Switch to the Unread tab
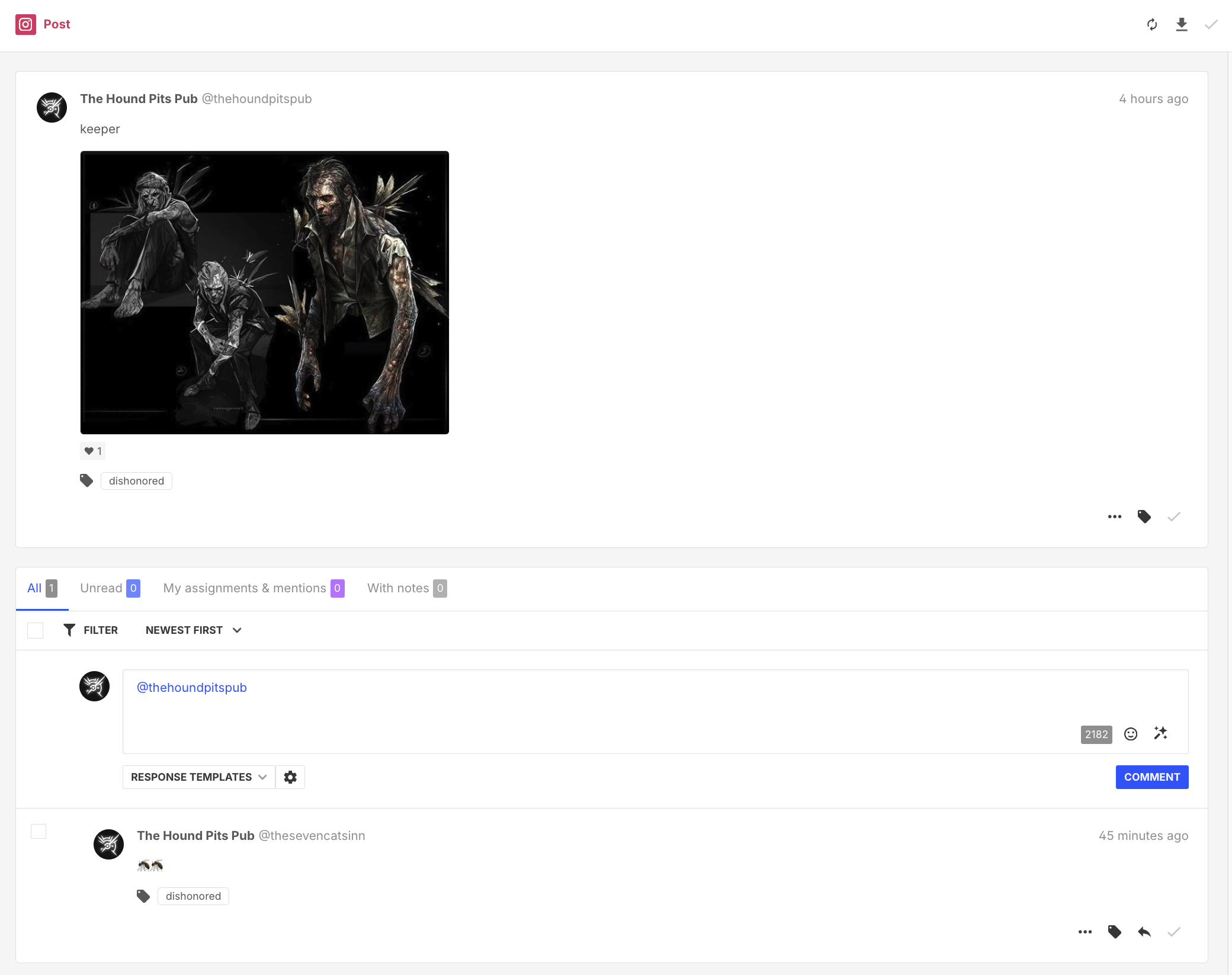This screenshot has height=975, width=1232. [110, 588]
